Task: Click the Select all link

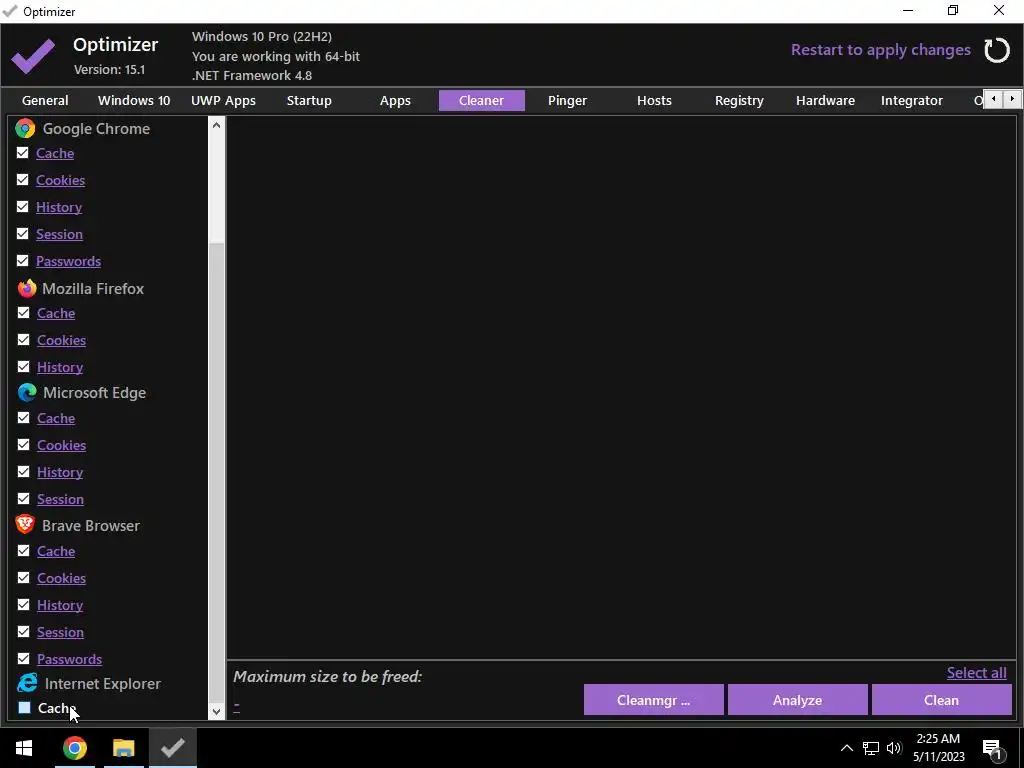Action: click(x=976, y=673)
